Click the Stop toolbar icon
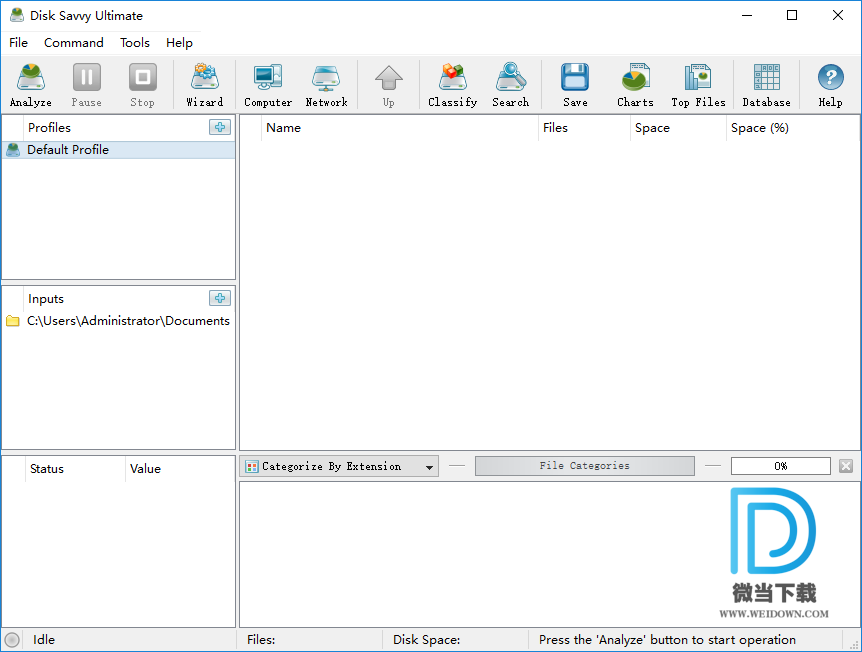Screen dimensions: 862x652 tap(142, 85)
